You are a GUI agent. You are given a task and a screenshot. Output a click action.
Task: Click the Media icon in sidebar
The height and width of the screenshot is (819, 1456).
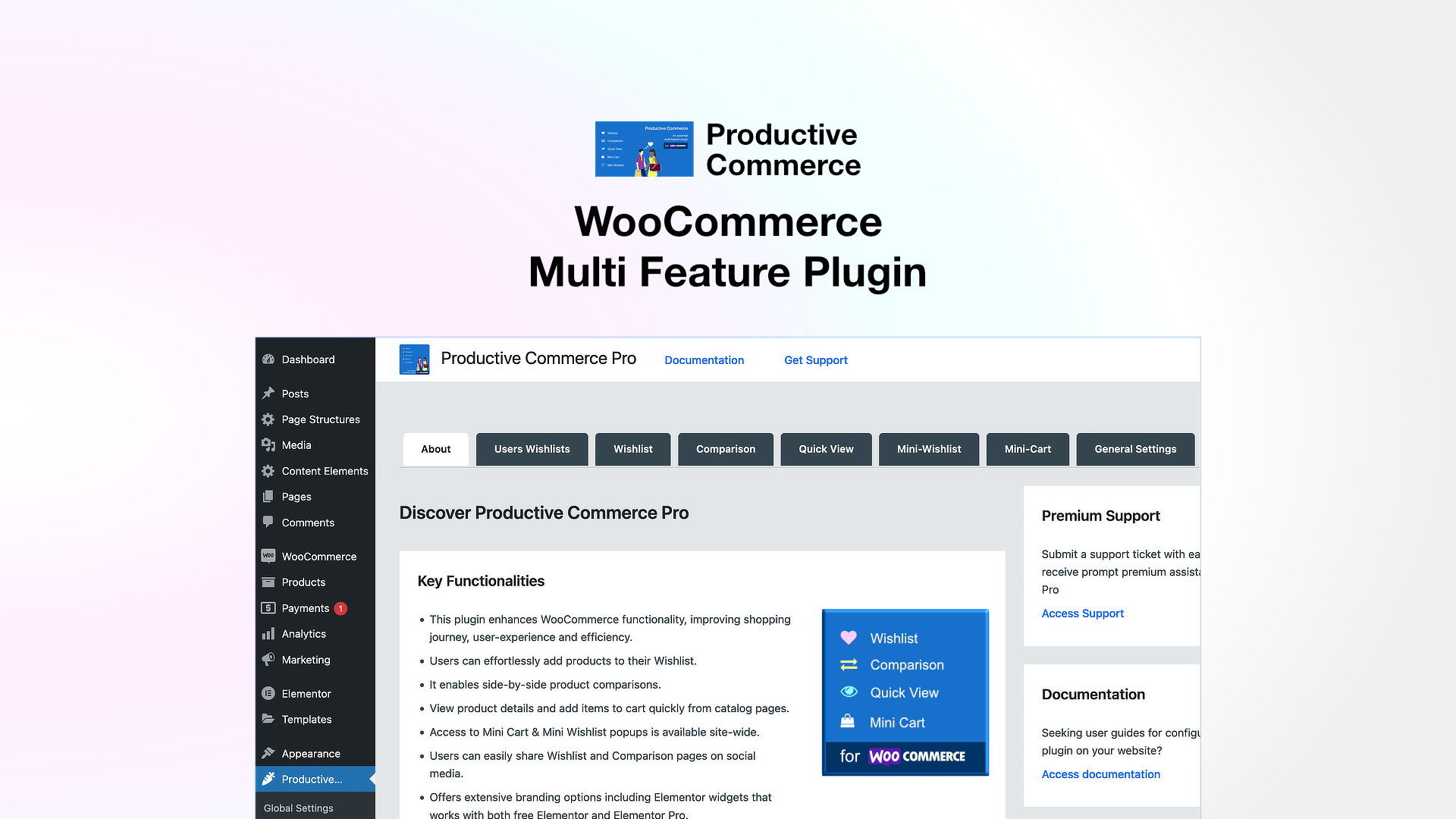pos(268,445)
